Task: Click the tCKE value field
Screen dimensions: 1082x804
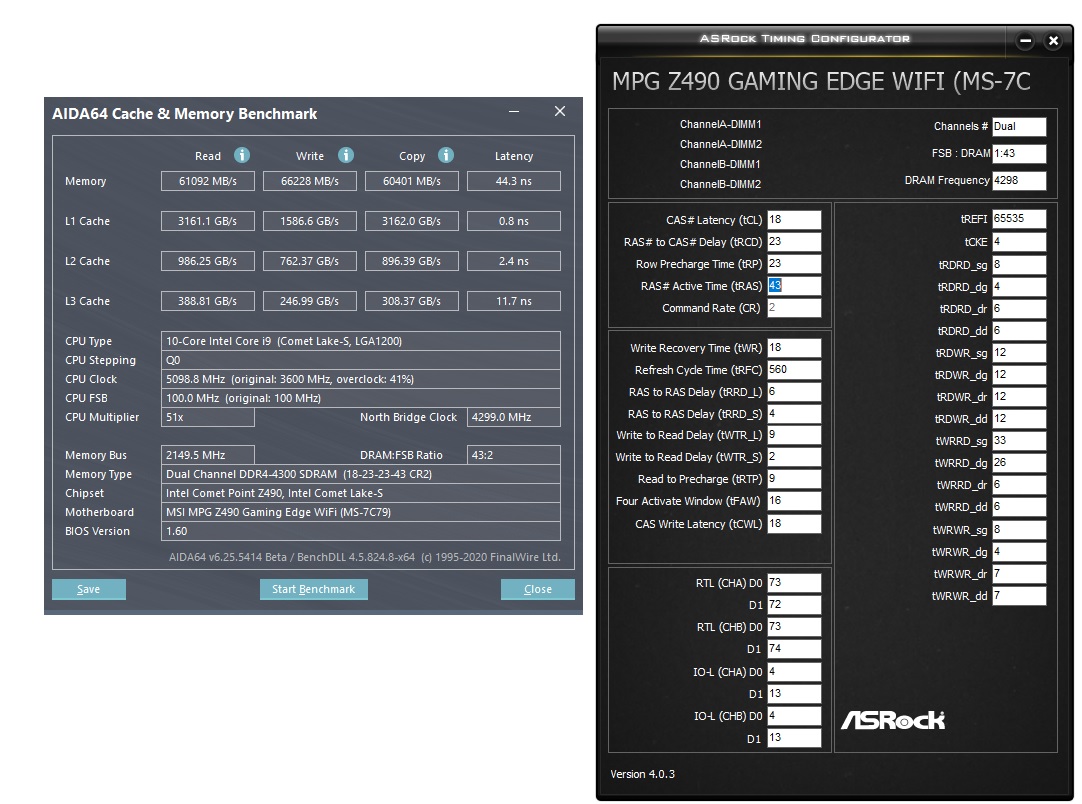Action: click(1019, 242)
